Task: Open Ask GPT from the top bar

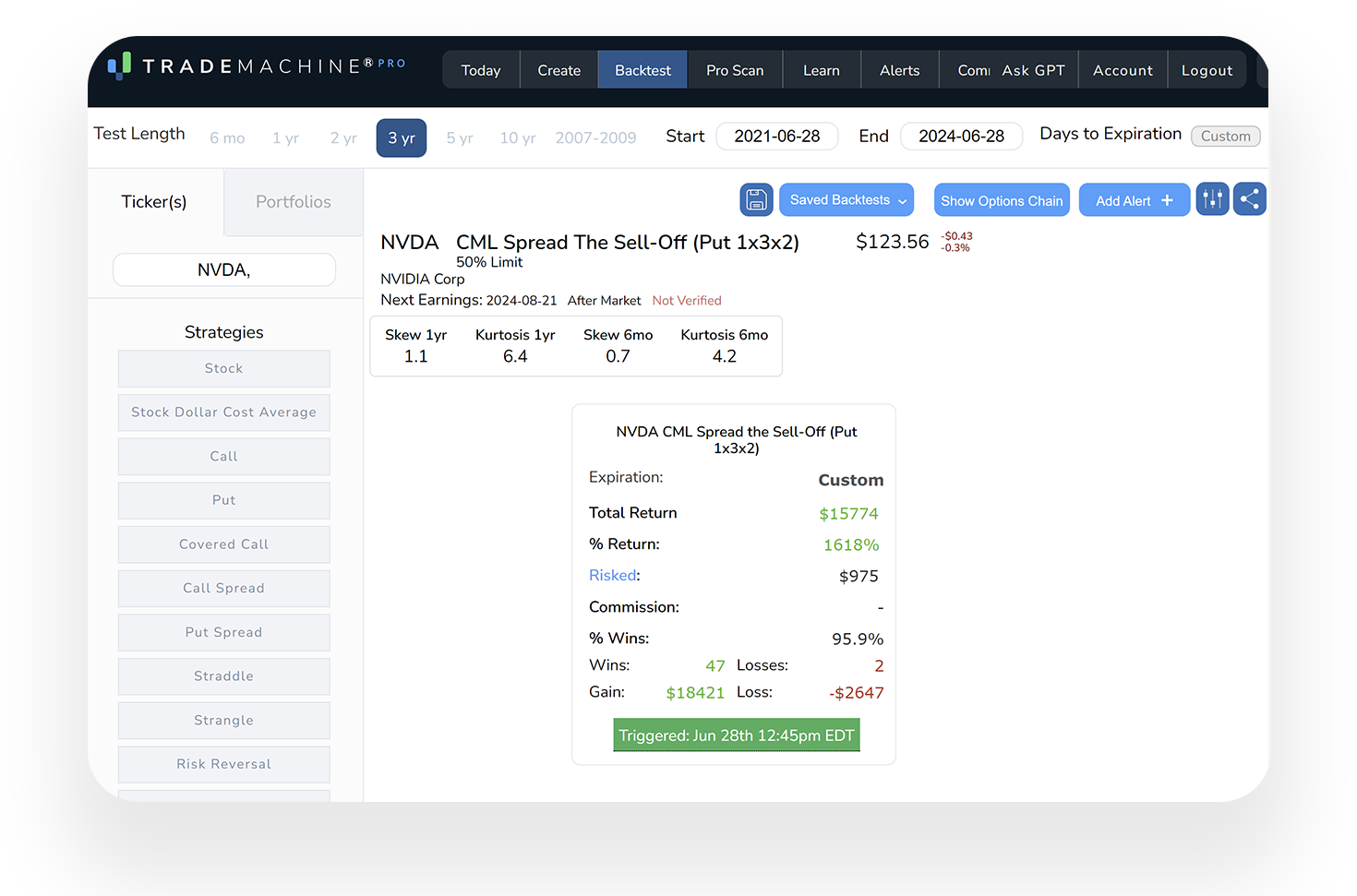Action: pyautogui.click(x=1033, y=69)
